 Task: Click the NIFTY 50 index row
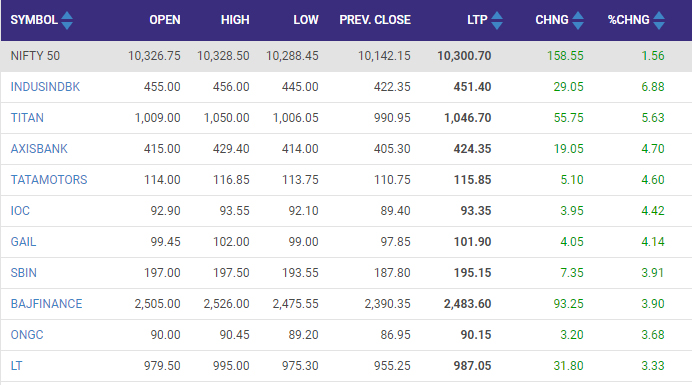346,56
